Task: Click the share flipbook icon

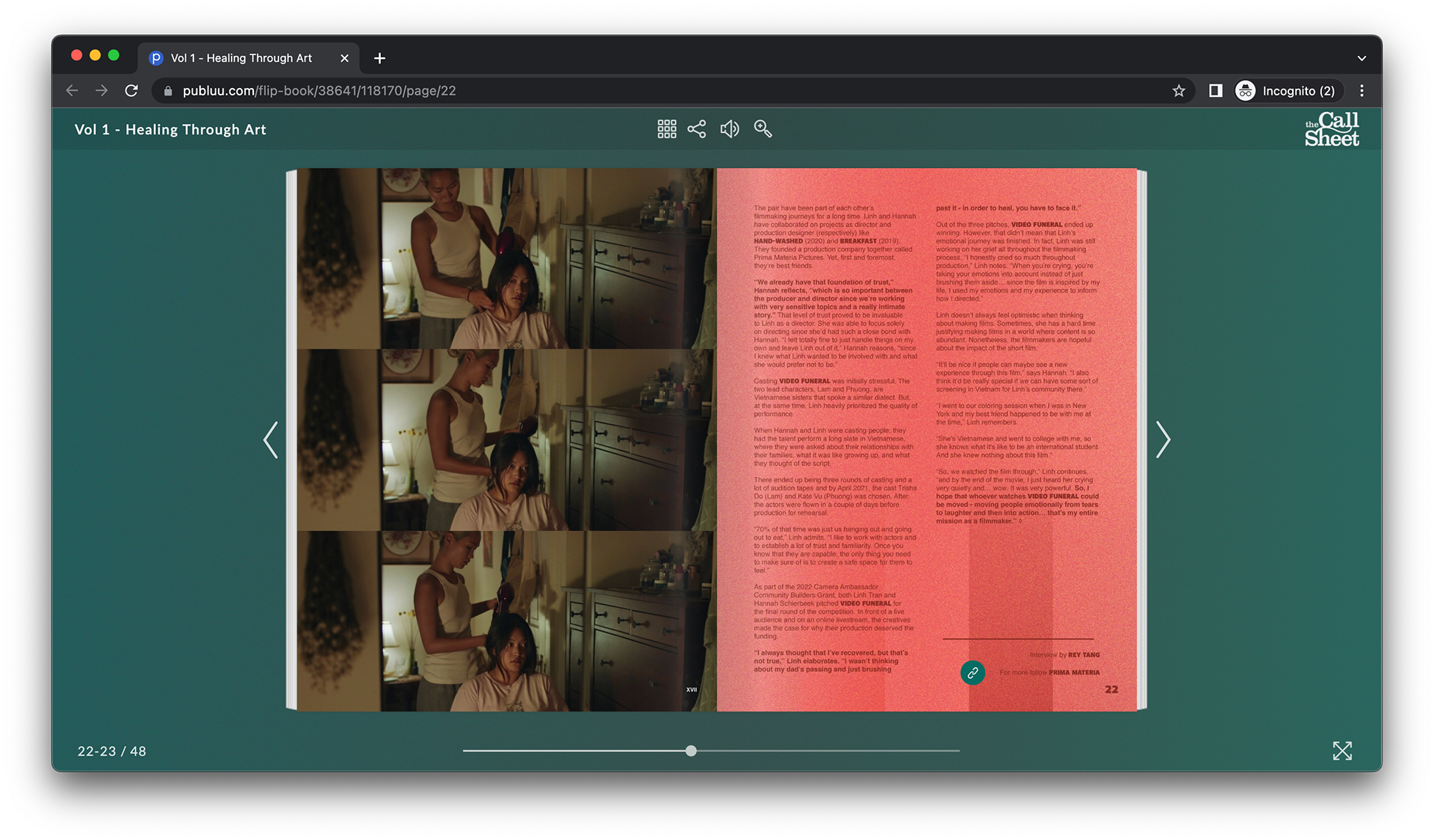Action: point(696,129)
